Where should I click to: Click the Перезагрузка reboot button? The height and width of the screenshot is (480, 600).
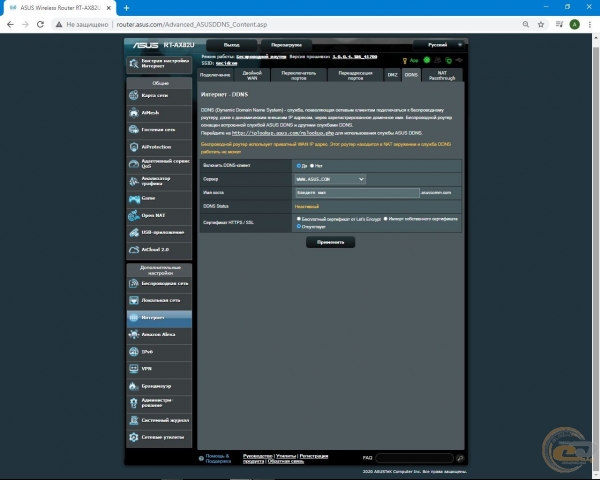[286, 45]
